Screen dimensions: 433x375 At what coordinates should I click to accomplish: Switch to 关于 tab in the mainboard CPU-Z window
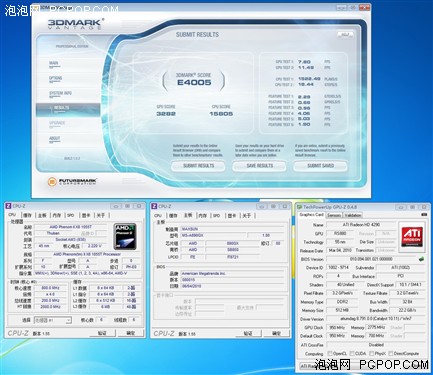coord(246,216)
